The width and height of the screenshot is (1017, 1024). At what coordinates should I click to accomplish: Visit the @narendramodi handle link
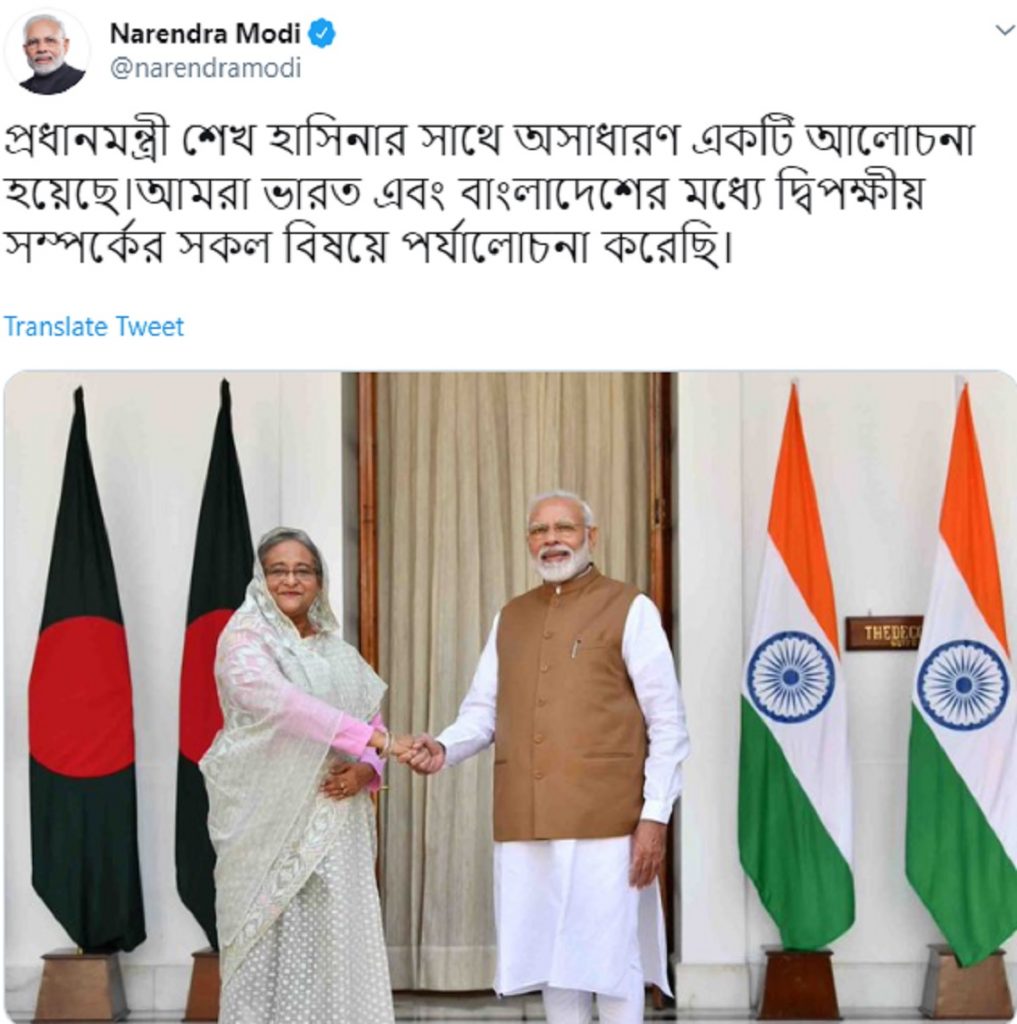206,68
